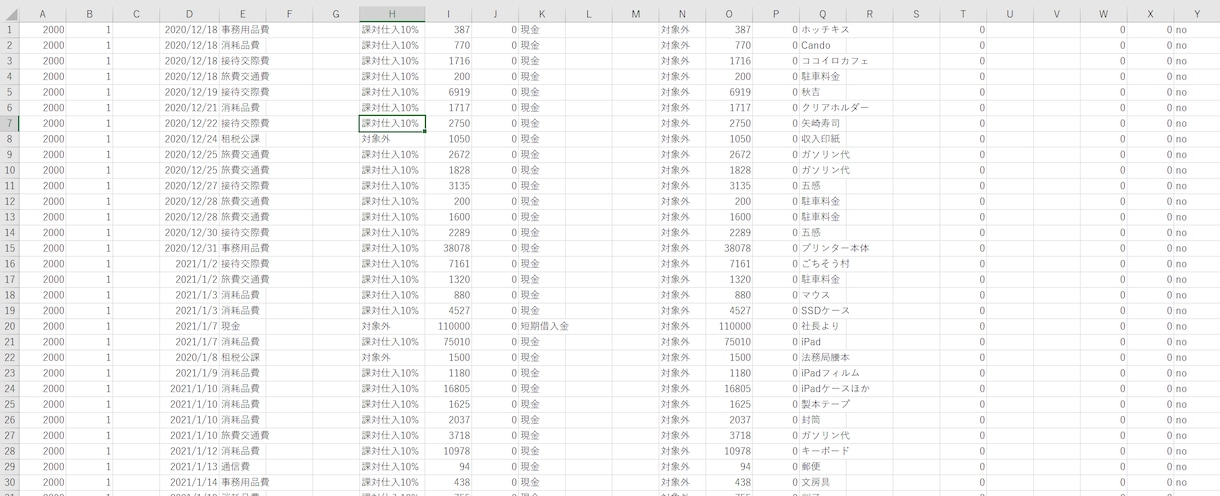This screenshot has height=496, width=1220.
Task: Select row header 30
Action: 9,482
